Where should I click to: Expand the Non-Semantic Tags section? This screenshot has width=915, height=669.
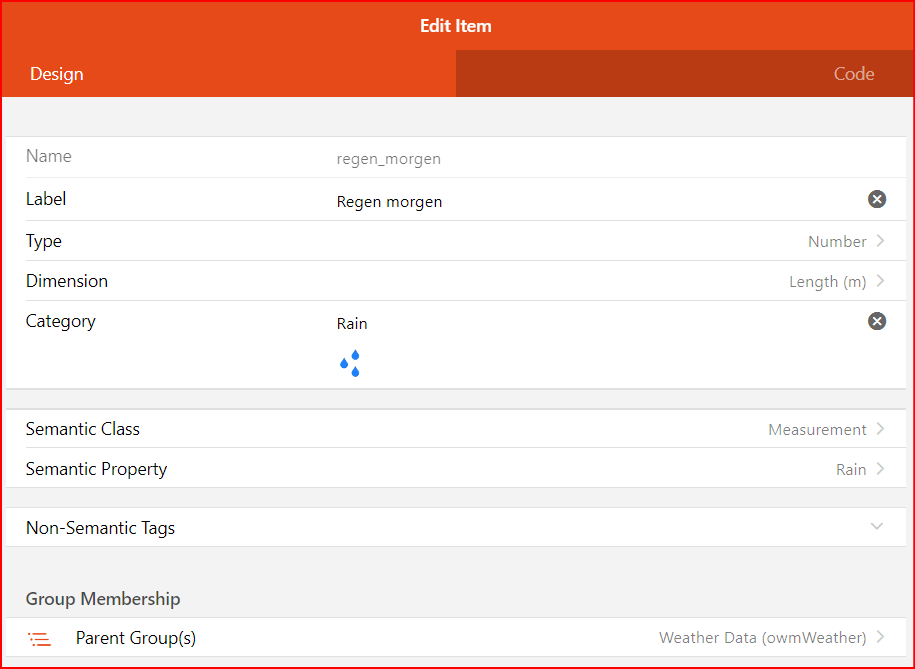(877, 527)
